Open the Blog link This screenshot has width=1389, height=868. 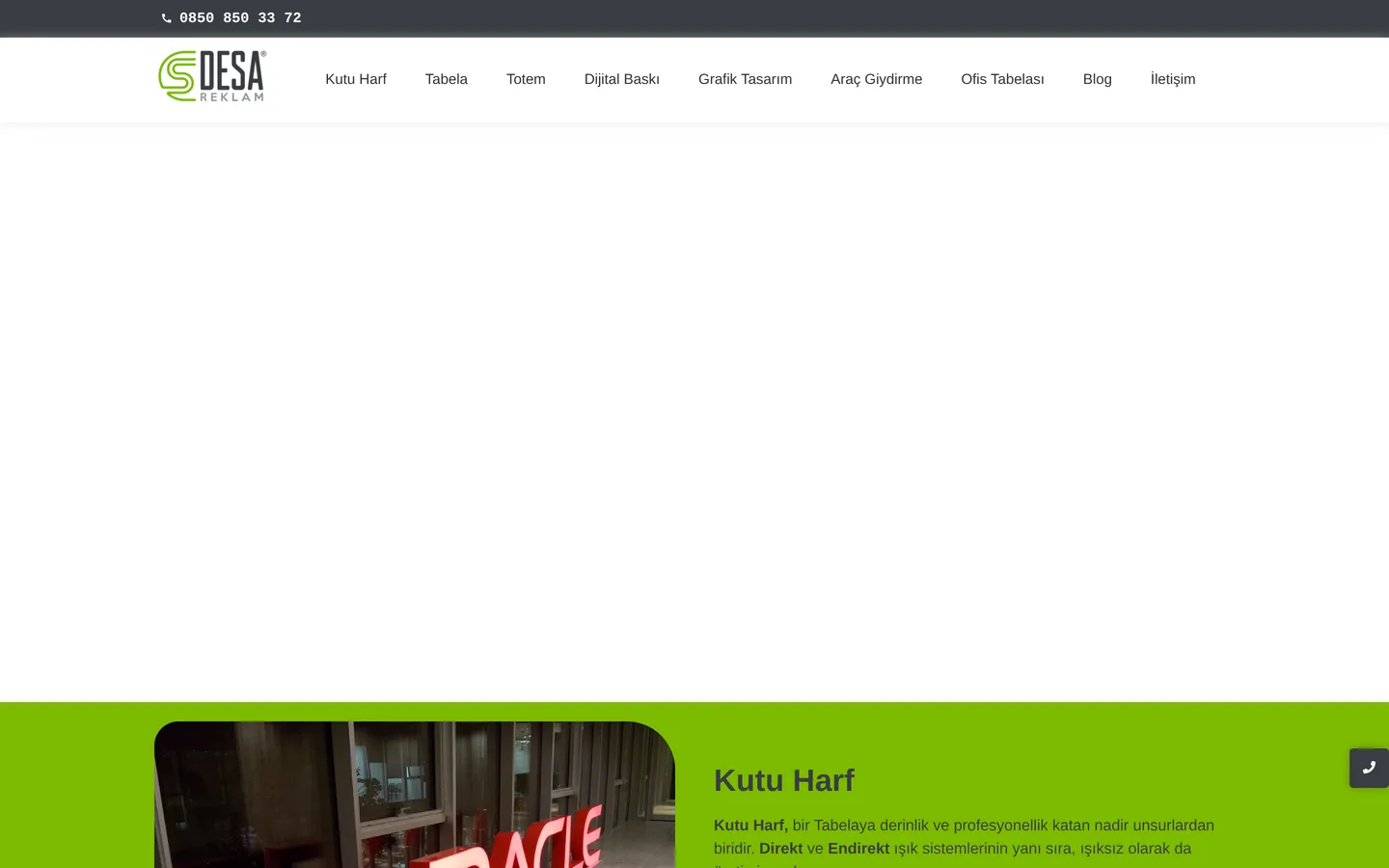tap(1098, 79)
